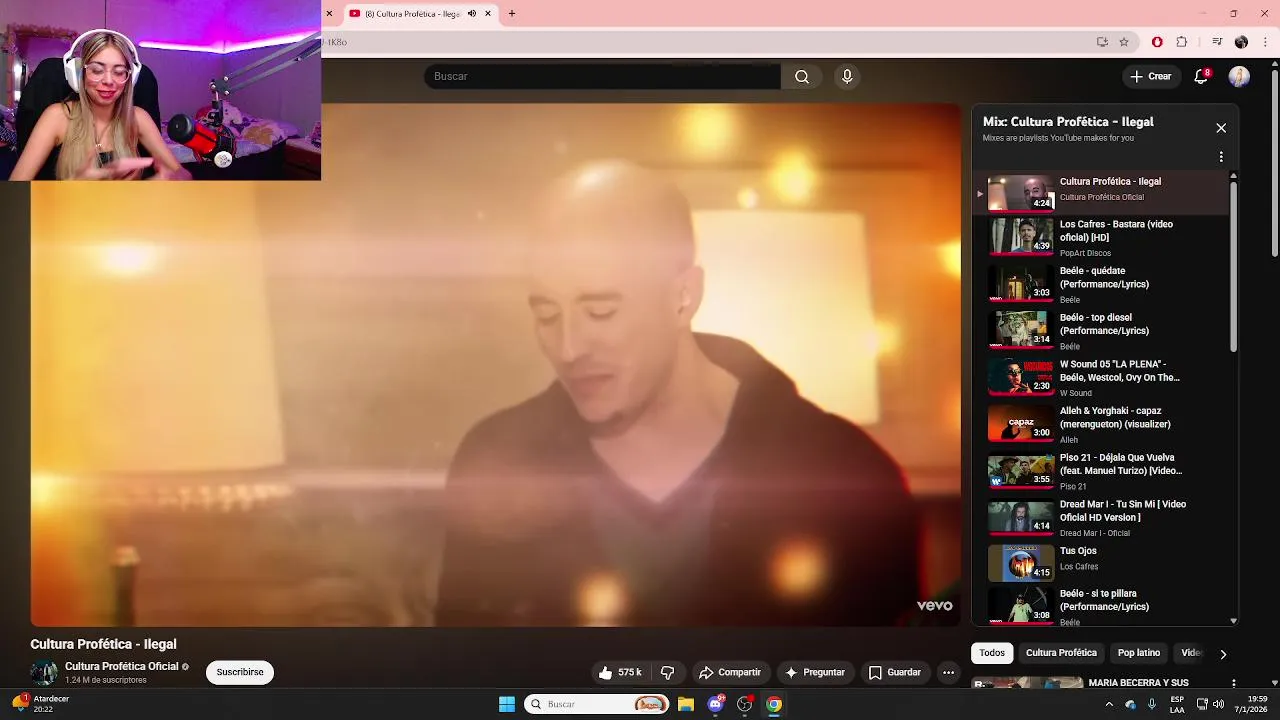The image size is (1280, 720).
Task: Open Chrome extensions puzzle icon
Action: [1181, 42]
